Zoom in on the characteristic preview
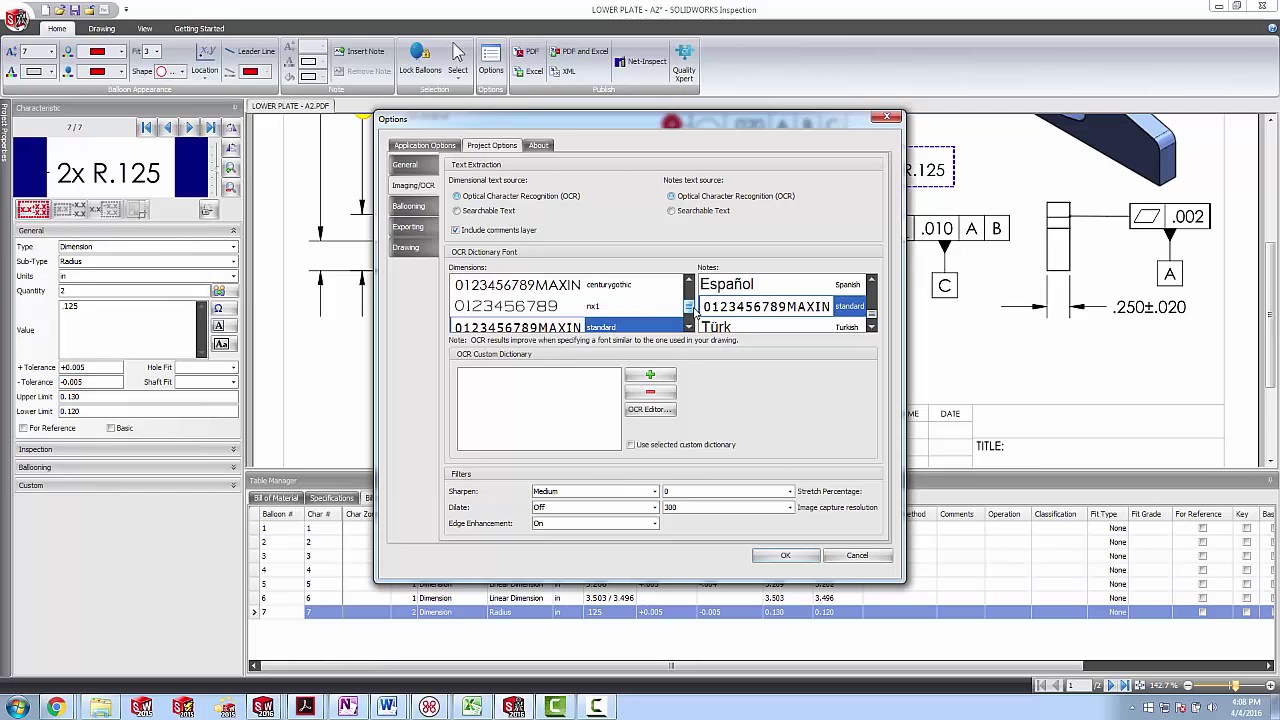 tap(231, 169)
